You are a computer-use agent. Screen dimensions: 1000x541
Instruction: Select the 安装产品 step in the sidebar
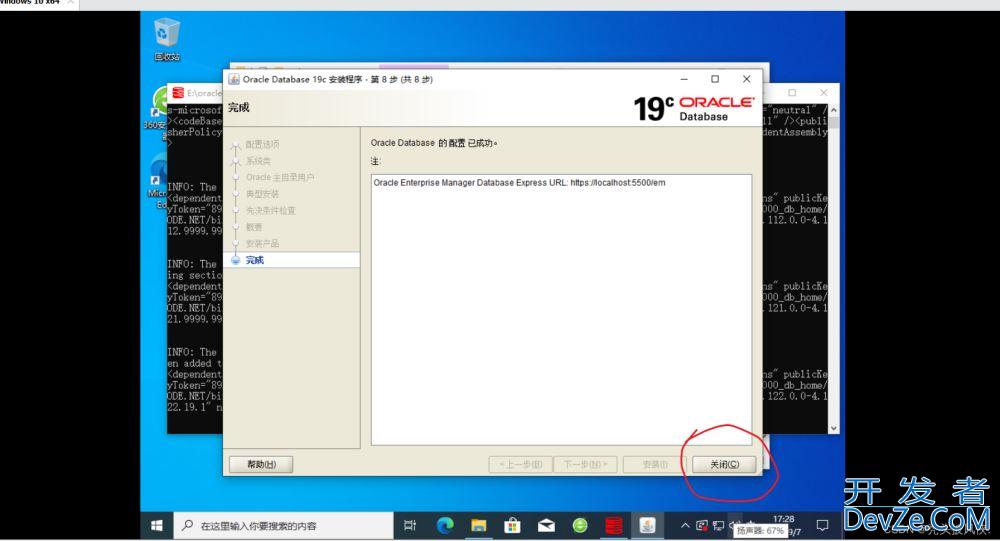coord(262,244)
